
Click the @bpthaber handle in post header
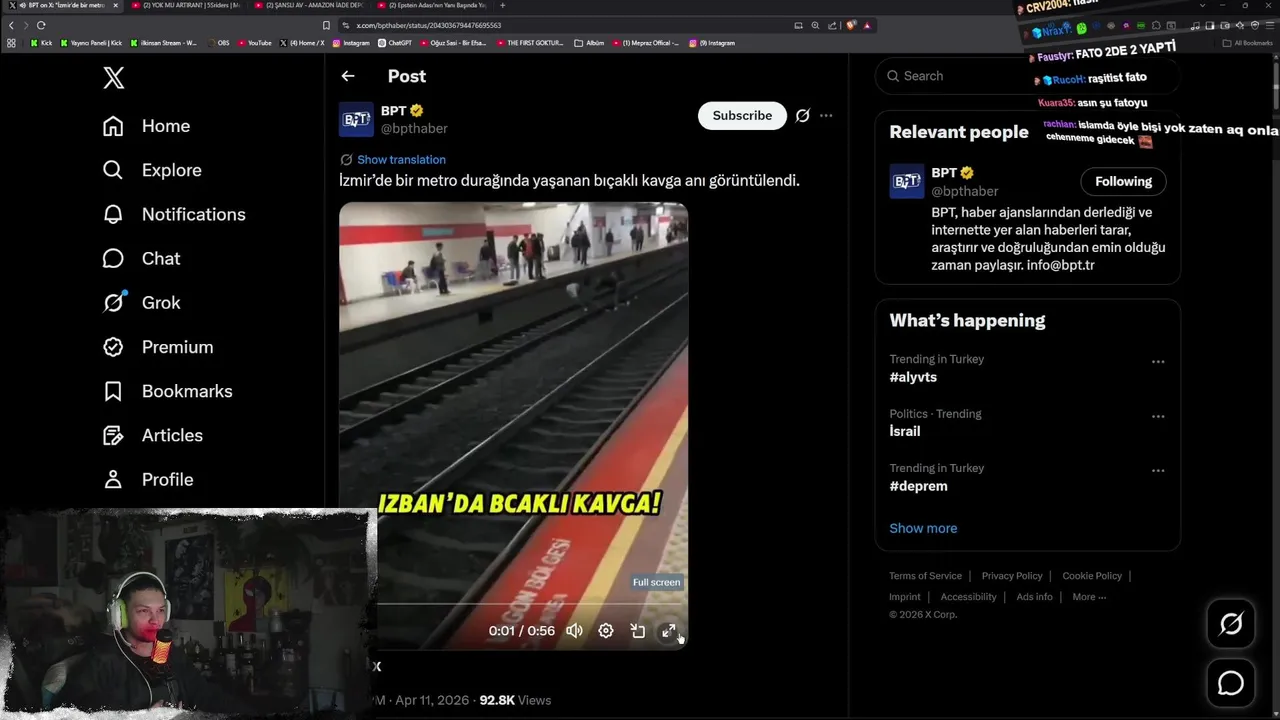[x=414, y=128]
